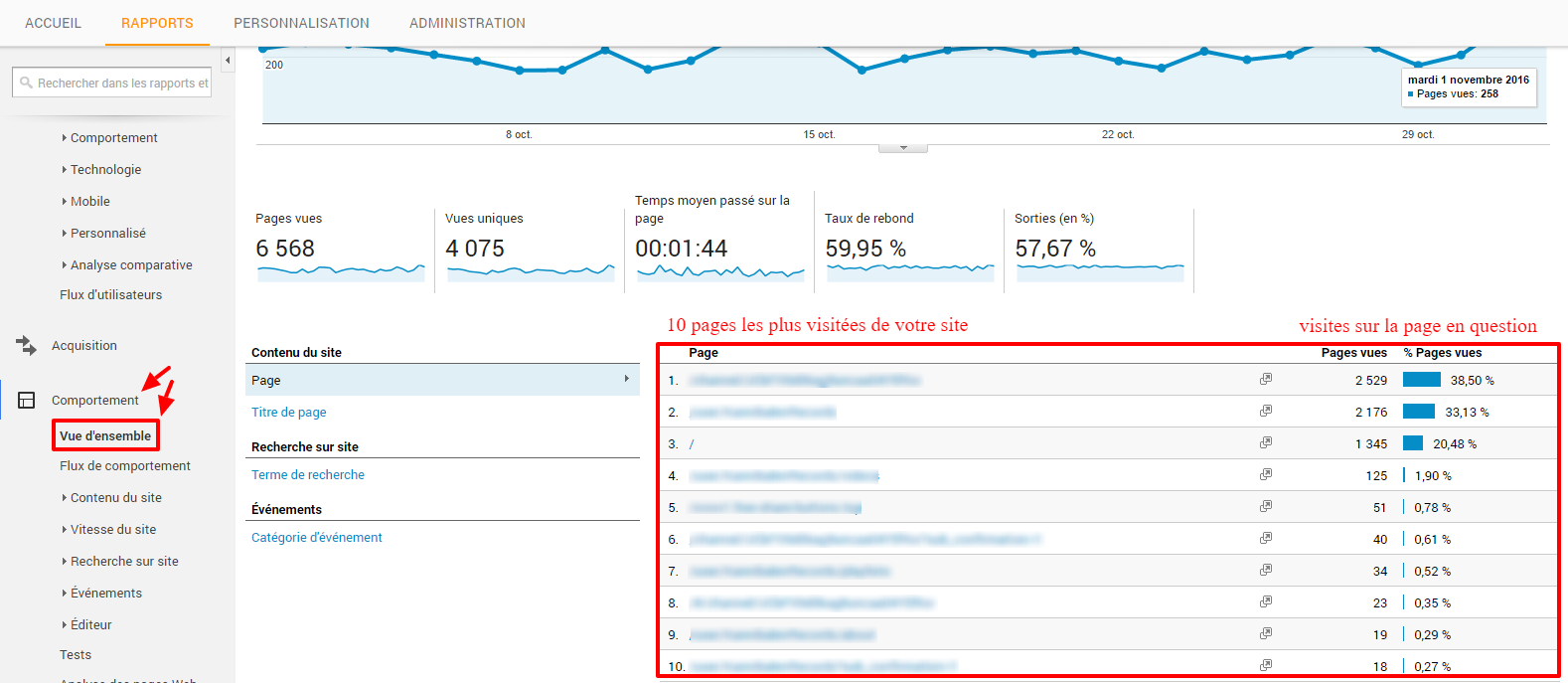
Task: Select Temps moyen passé sur la page
Action: point(720,239)
